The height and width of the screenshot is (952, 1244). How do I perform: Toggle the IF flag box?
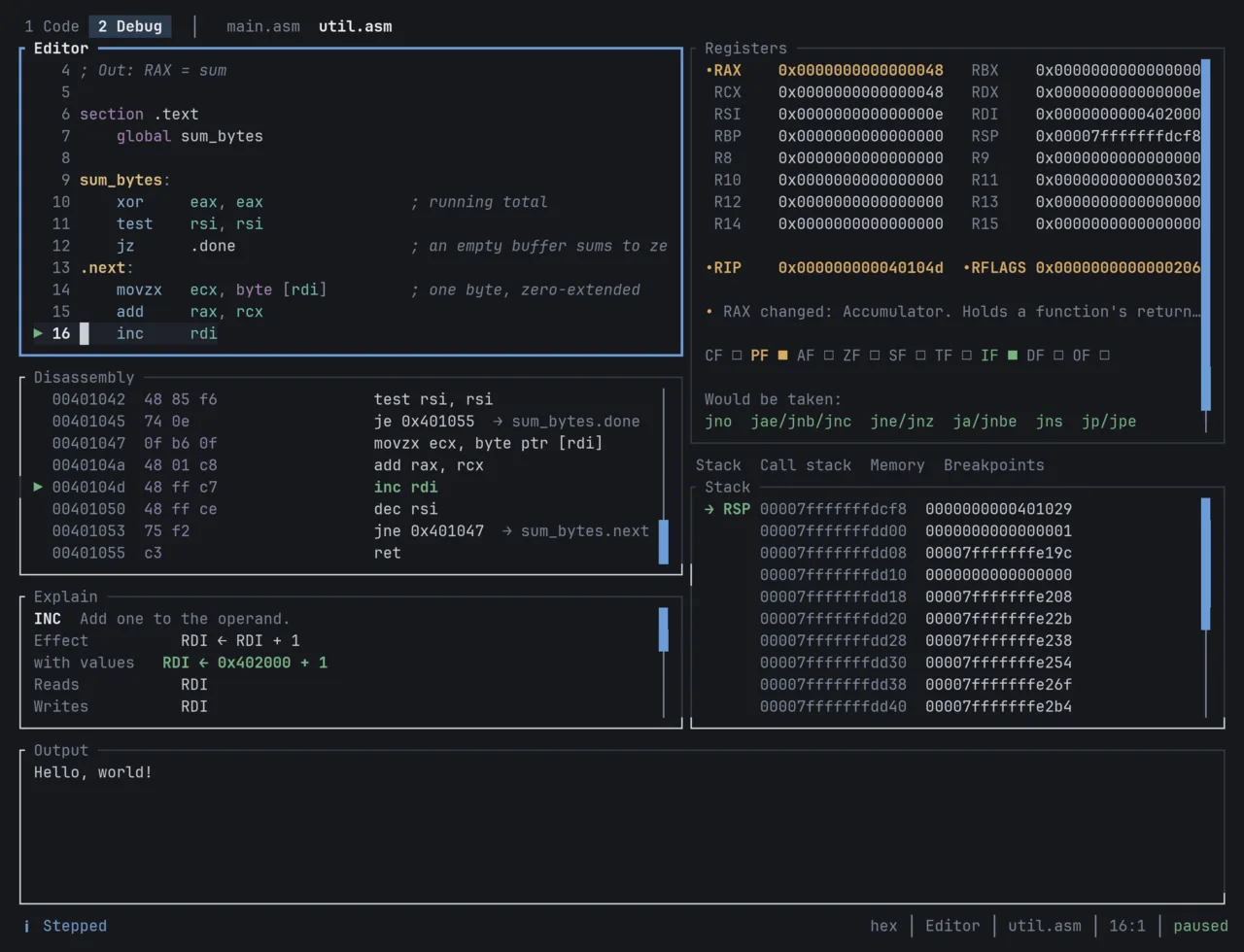pos(1012,356)
